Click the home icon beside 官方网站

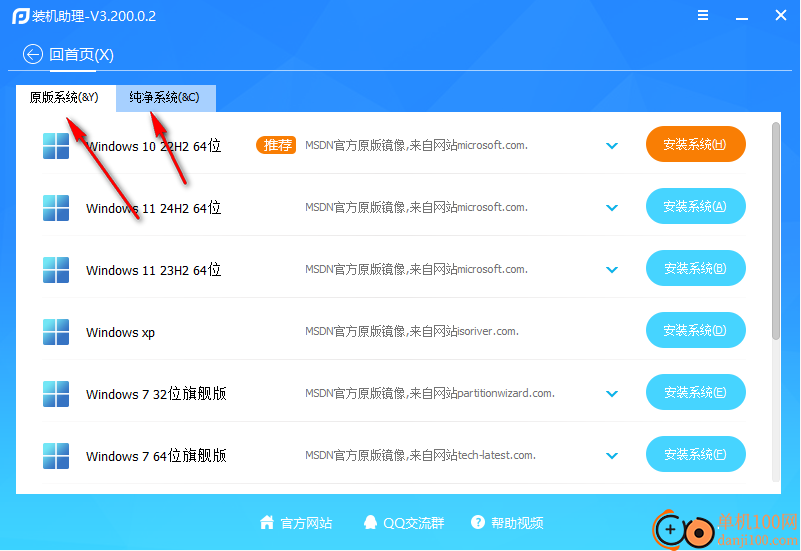click(x=267, y=522)
